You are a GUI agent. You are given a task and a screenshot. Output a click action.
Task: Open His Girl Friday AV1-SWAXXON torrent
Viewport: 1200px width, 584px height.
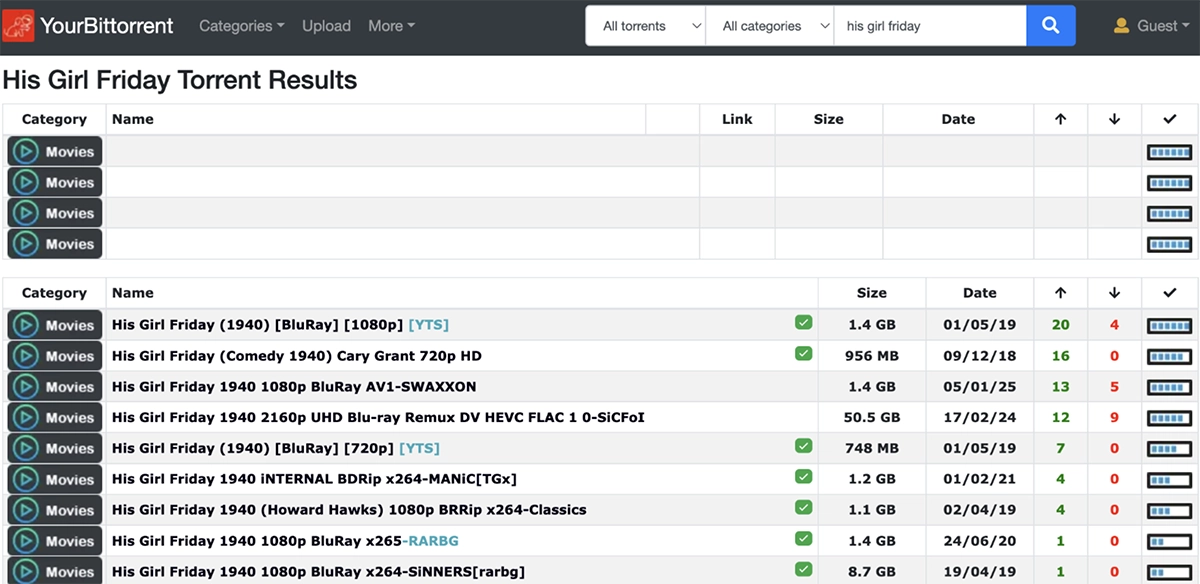point(294,387)
